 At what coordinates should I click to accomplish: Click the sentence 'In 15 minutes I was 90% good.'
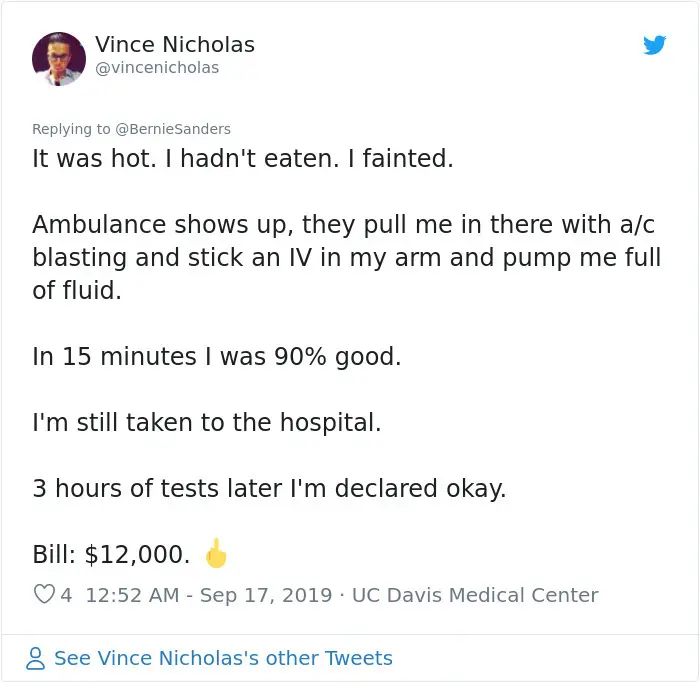point(216,356)
